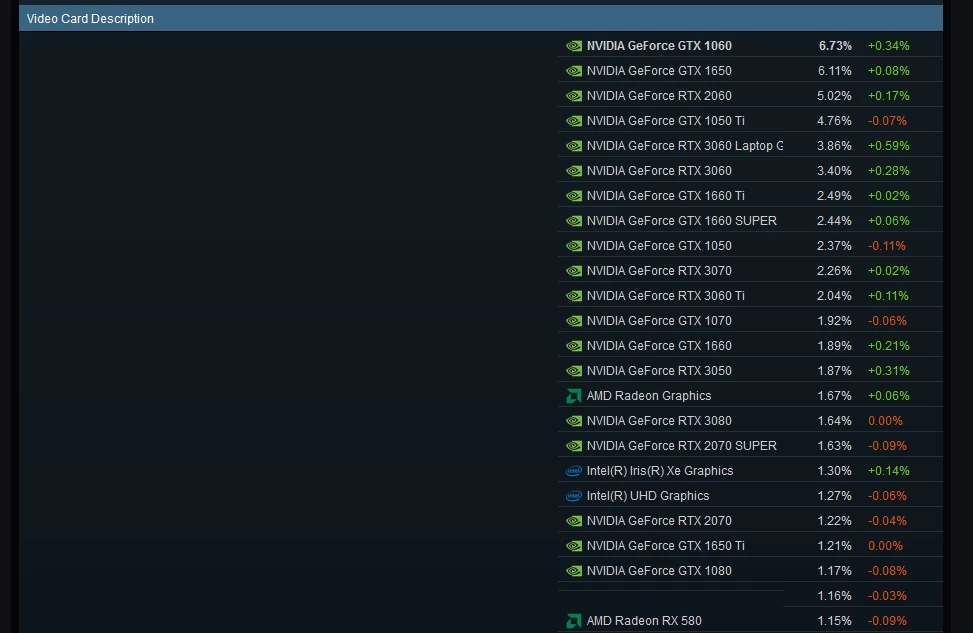Select the "NVIDIA GeForce GTX 1650" name
The image size is (973, 633).
pyautogui.click(x=659, y=71)
